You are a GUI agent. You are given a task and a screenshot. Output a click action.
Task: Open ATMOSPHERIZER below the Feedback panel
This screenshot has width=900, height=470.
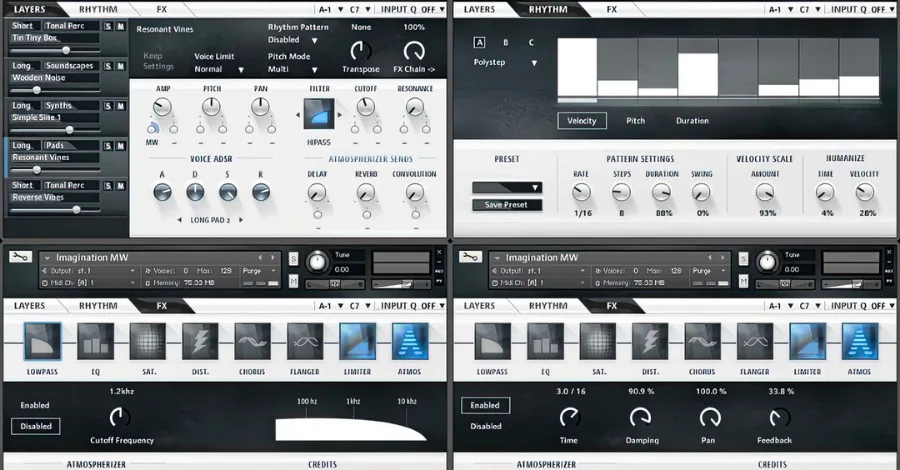(546, 464)
